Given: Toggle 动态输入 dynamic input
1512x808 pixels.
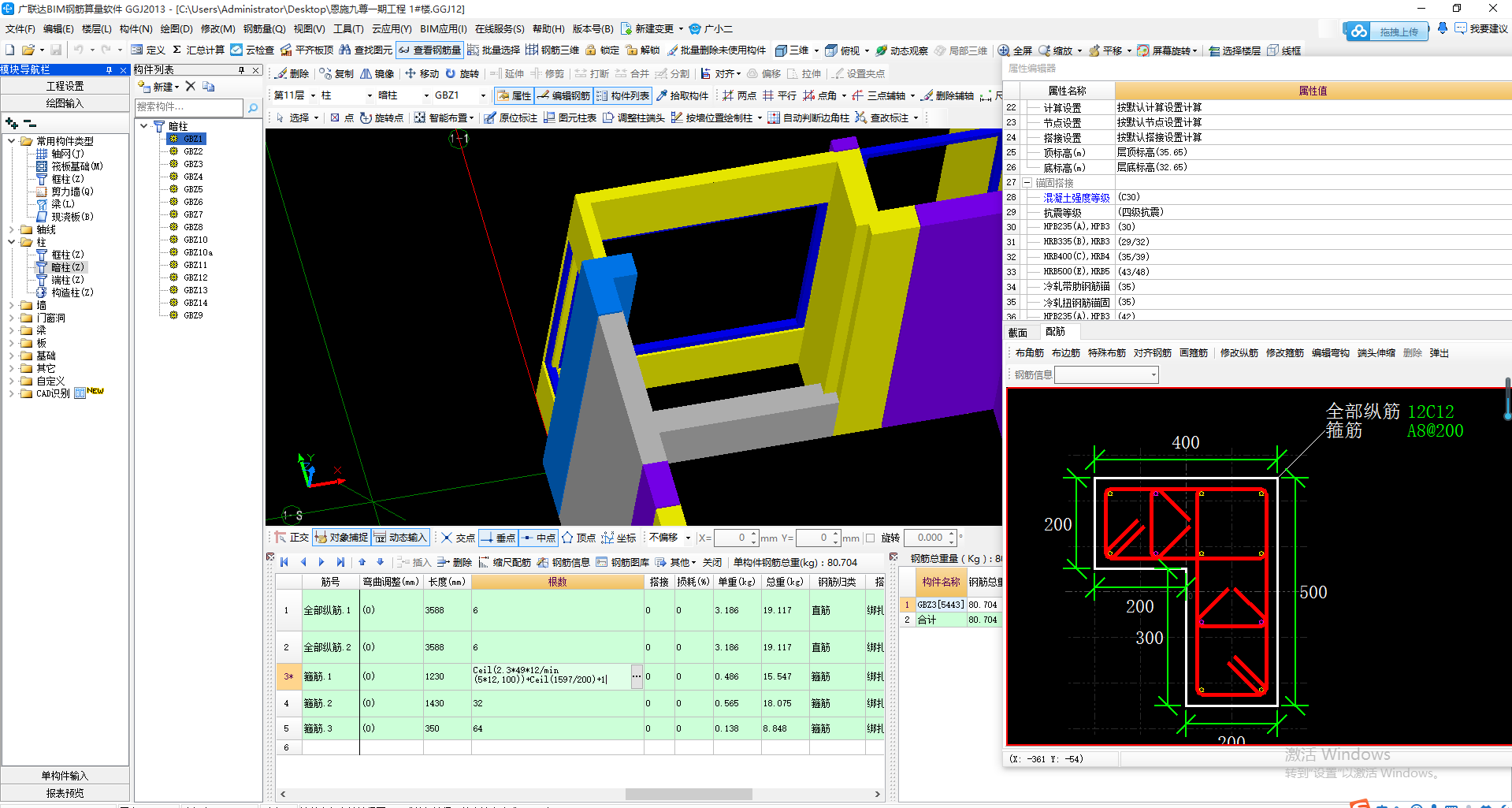Looking at the screenshot, I should coord(400,537).
